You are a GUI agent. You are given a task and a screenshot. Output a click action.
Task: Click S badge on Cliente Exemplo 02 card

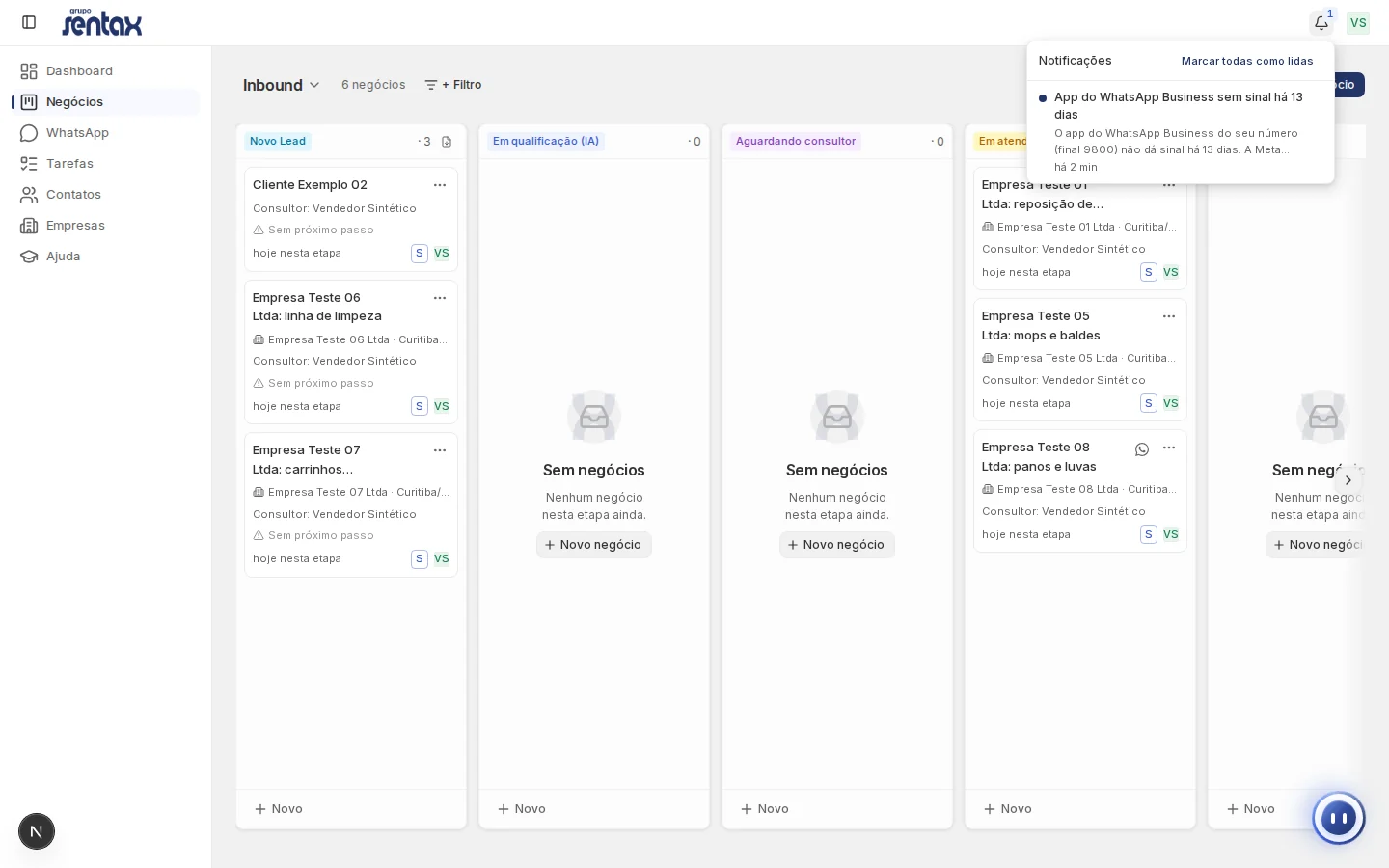(x=420, y=254)
